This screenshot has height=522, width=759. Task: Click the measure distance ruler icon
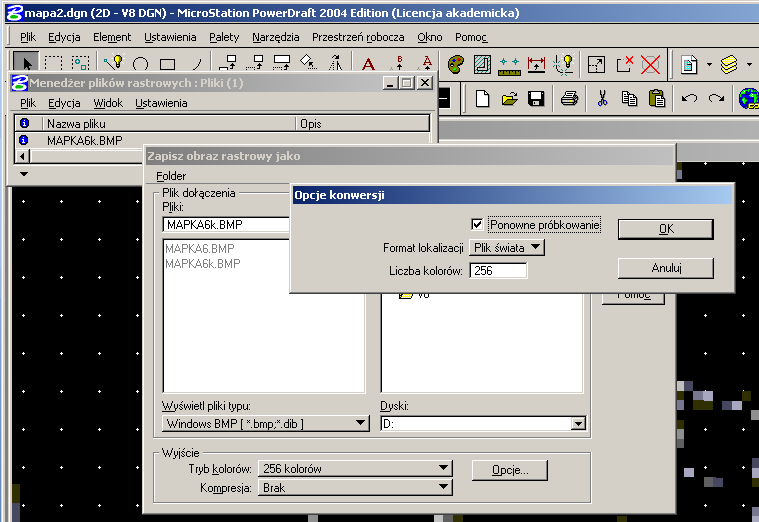[509, 66]
